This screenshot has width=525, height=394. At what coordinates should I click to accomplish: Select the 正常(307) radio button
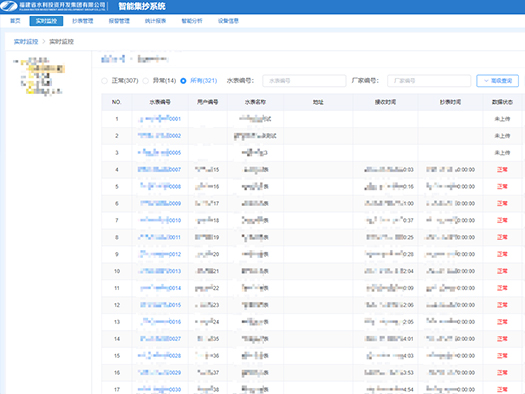pos(104,81)
